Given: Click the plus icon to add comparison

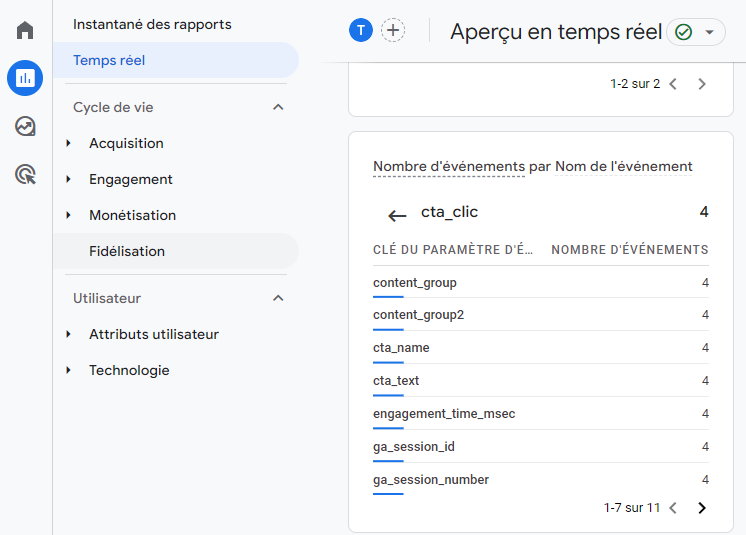Looking at the screenshot, I should (394, 31).
